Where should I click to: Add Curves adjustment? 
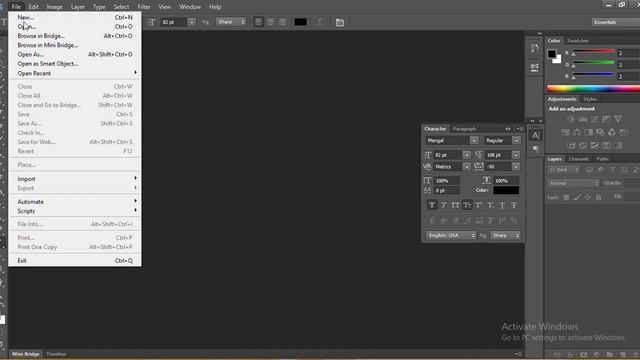595,119
